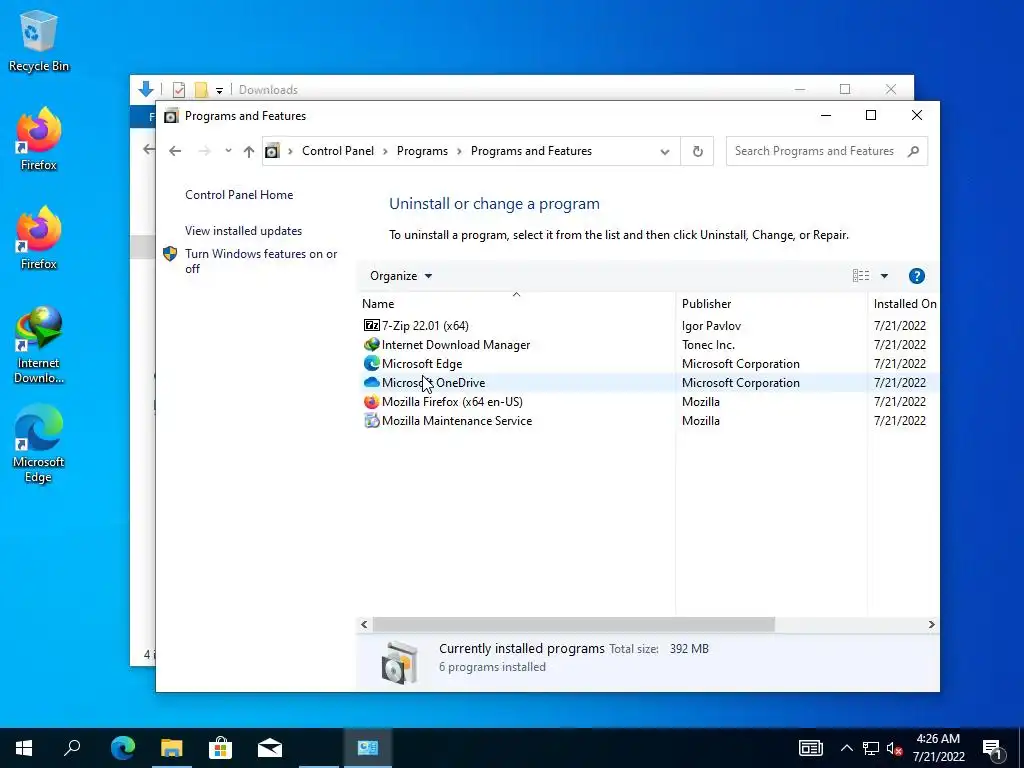Click the horizontal scrollbar right arrow
This screenshot has height=768, width=1024.
(931, 624)
